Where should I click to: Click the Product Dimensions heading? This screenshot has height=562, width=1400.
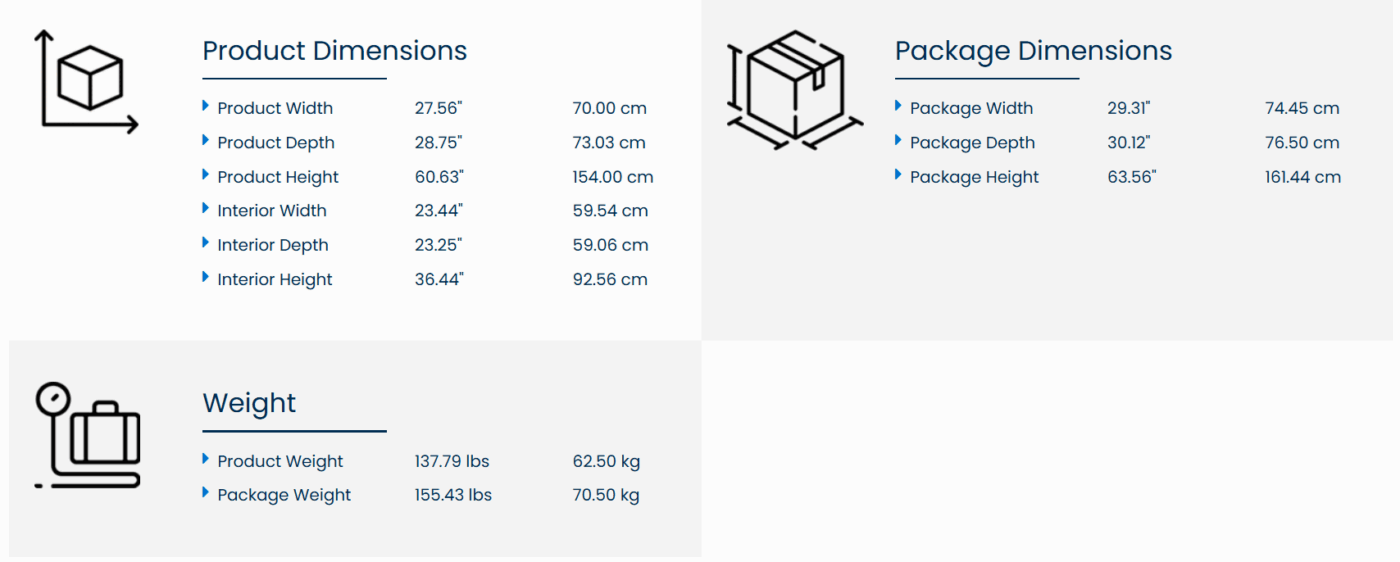334,51
